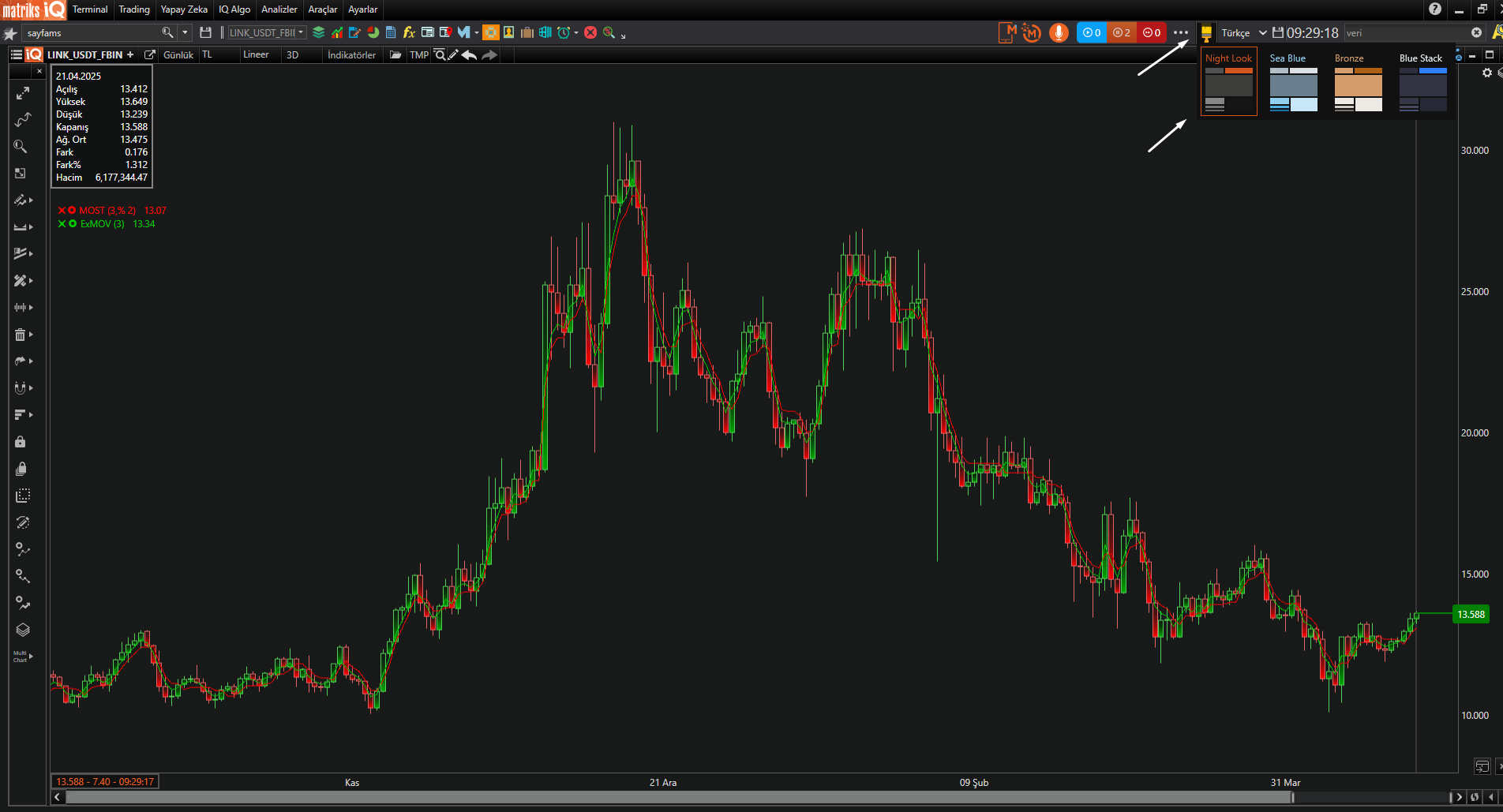Toggle visibility circle of MOST indicator
Viewport: 1503px width, 812px height.
point(72,211)
